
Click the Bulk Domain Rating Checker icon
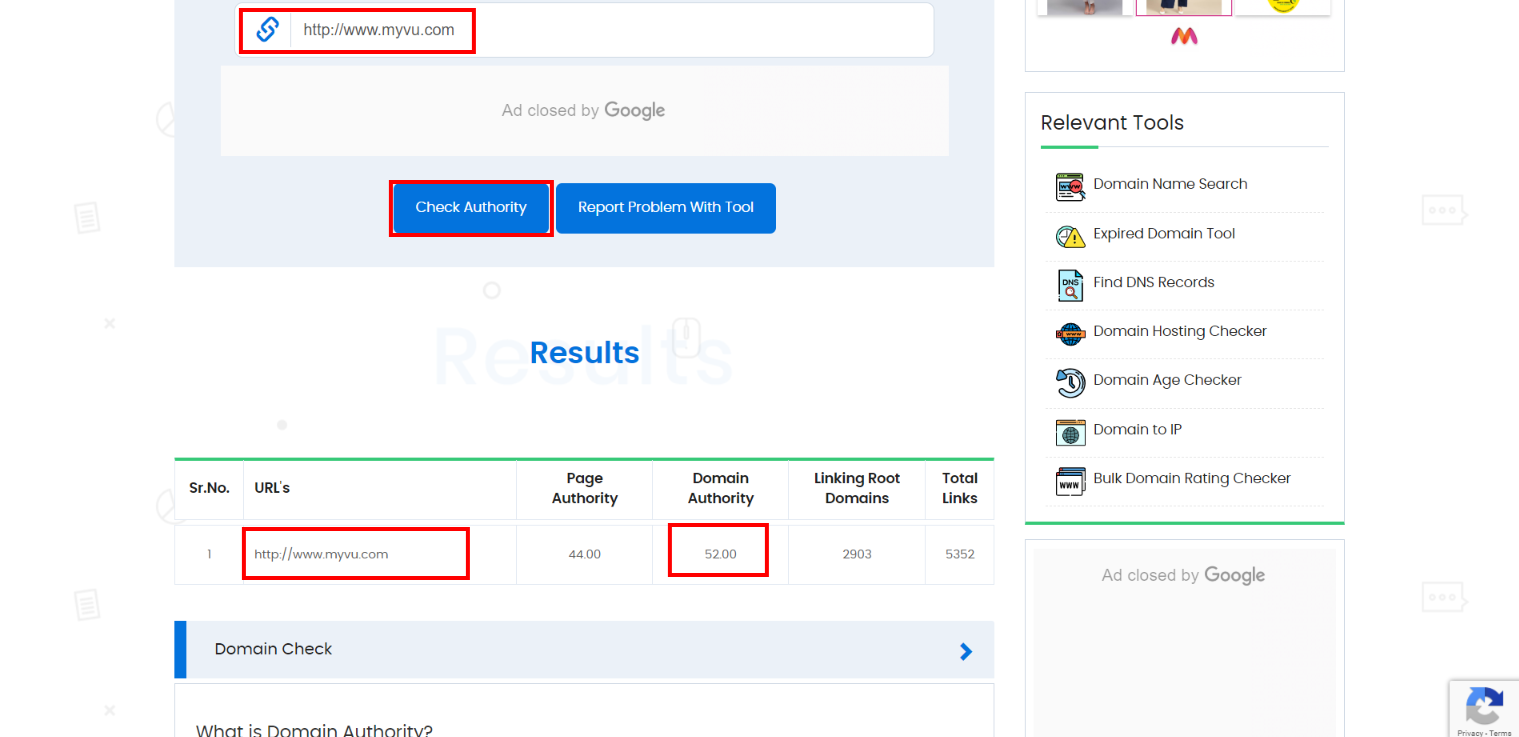tap(1070, 481)
